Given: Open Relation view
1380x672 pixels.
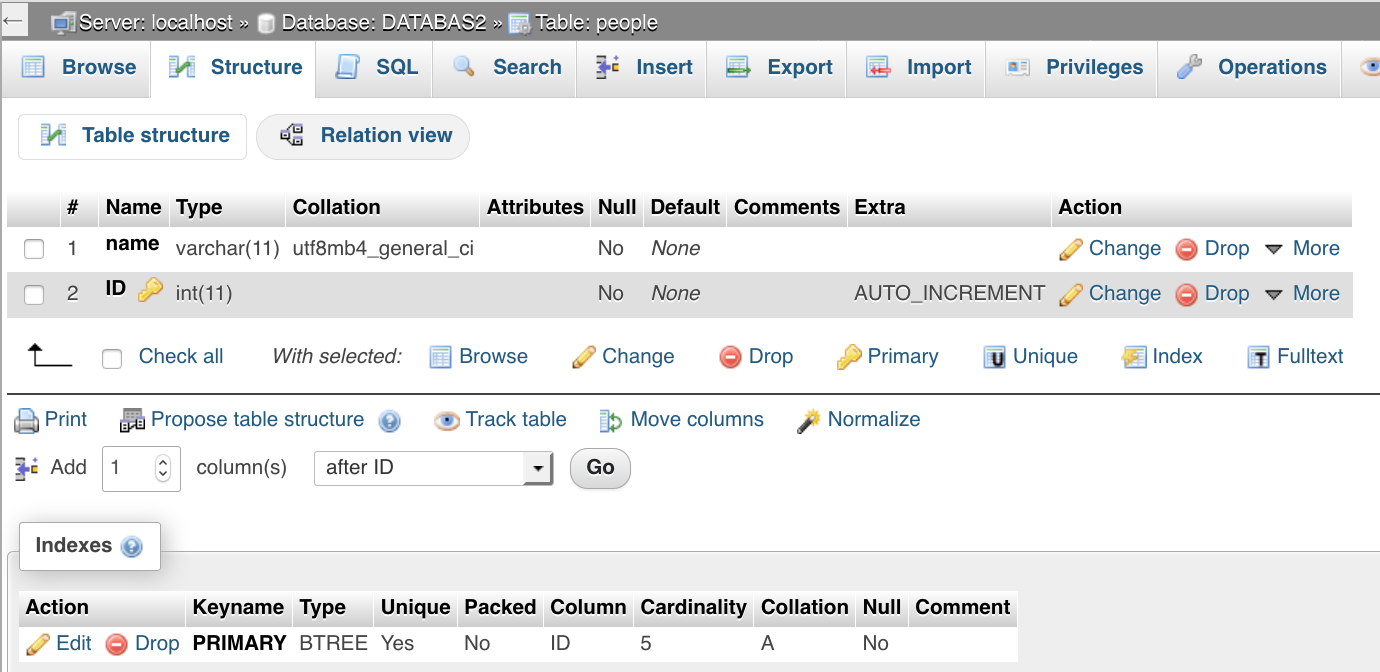Looking at the screenshot, I should pos(363,136).
